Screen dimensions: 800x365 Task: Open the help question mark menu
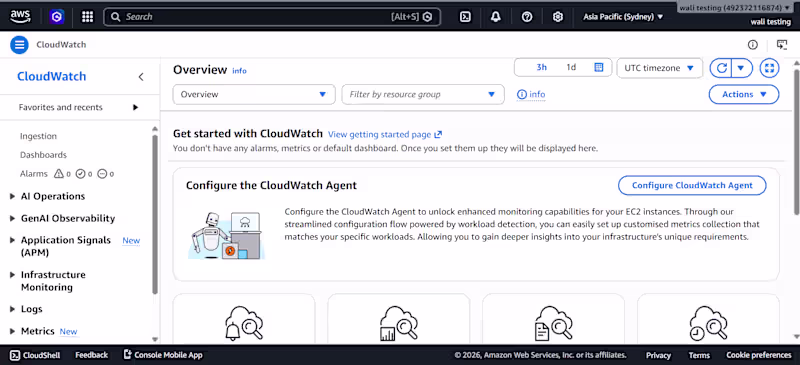pos(527,17)
